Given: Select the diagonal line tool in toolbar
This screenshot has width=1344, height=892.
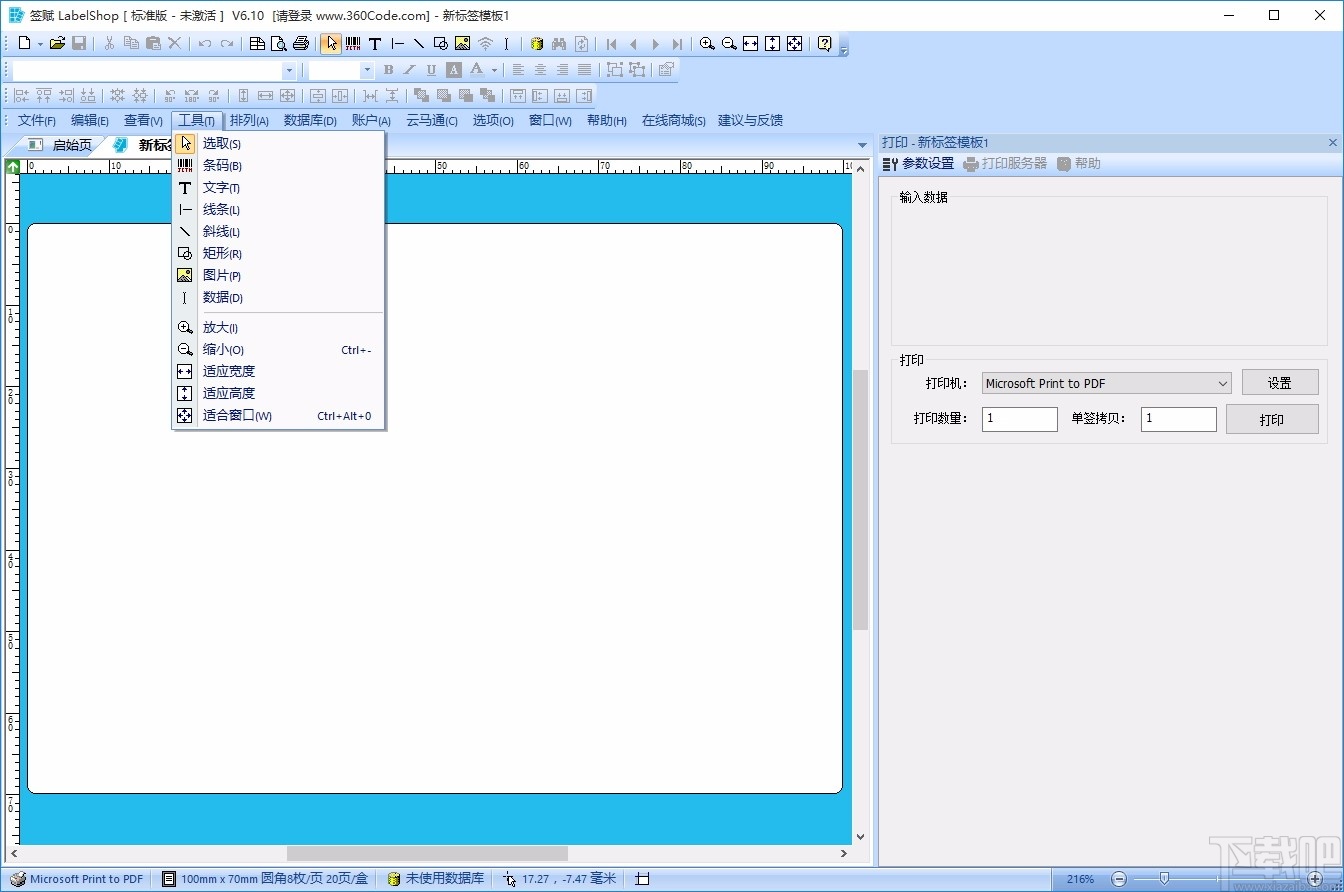Looking at the screenshot, I should coord(419,43).
